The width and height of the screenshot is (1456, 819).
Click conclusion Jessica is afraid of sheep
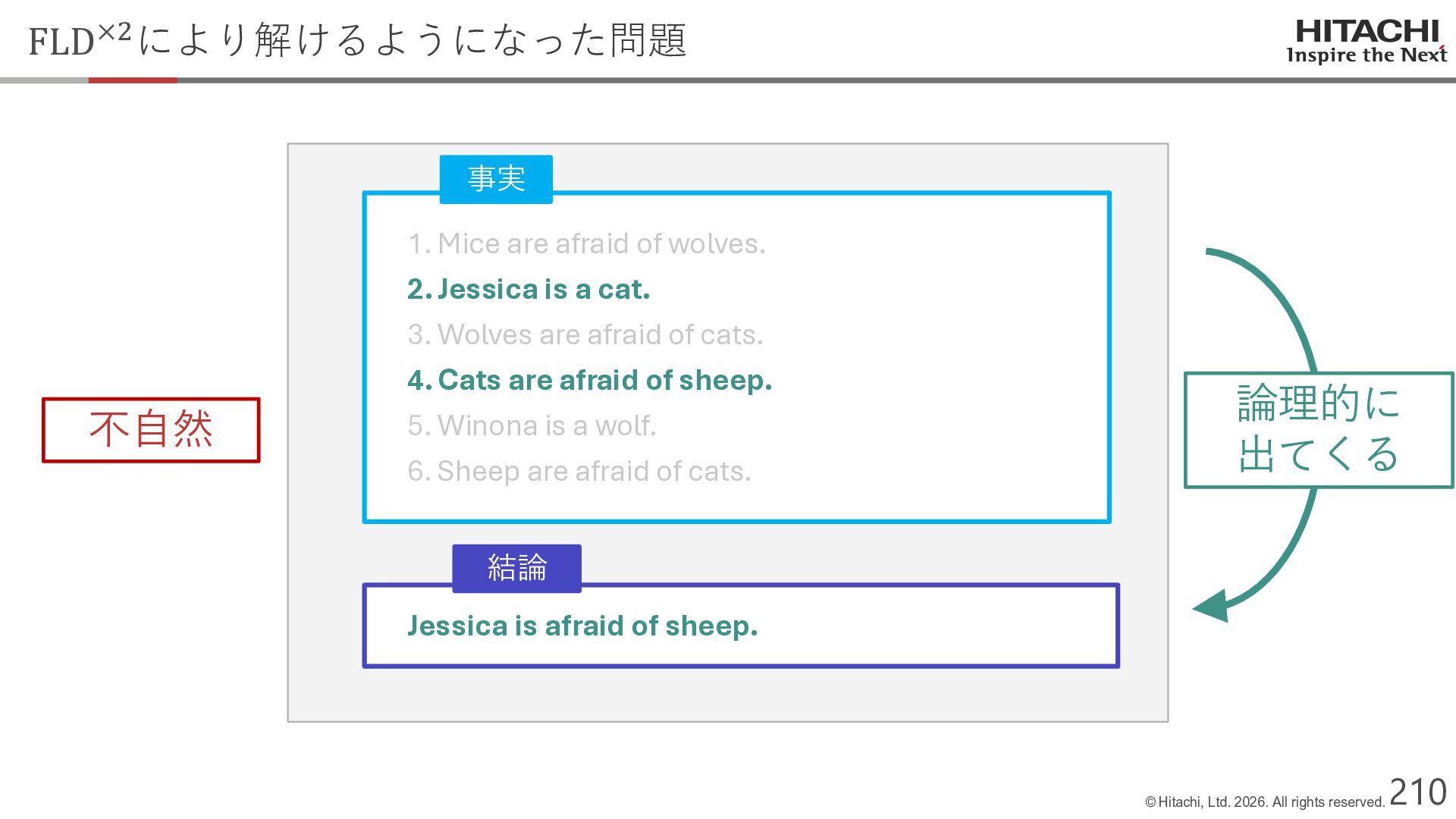click(582, 626)
